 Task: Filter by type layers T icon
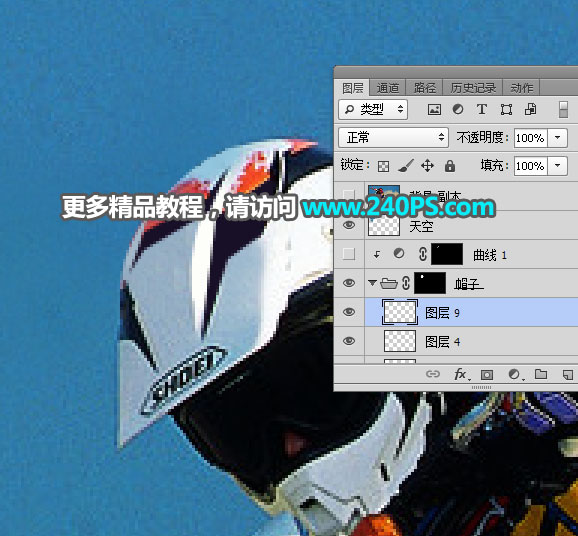481,109
